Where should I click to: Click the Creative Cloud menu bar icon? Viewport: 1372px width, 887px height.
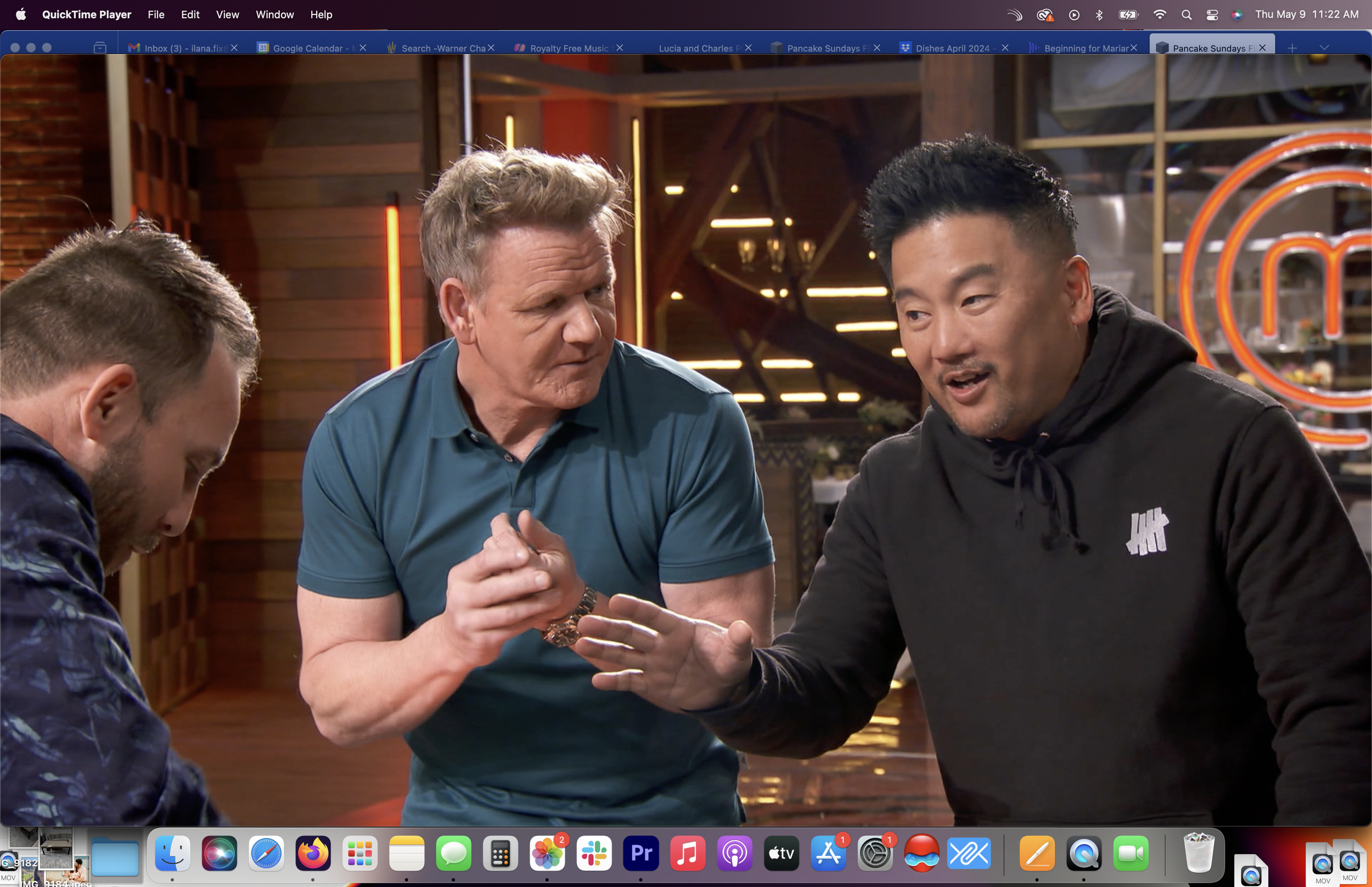(x=1044, y=15)
